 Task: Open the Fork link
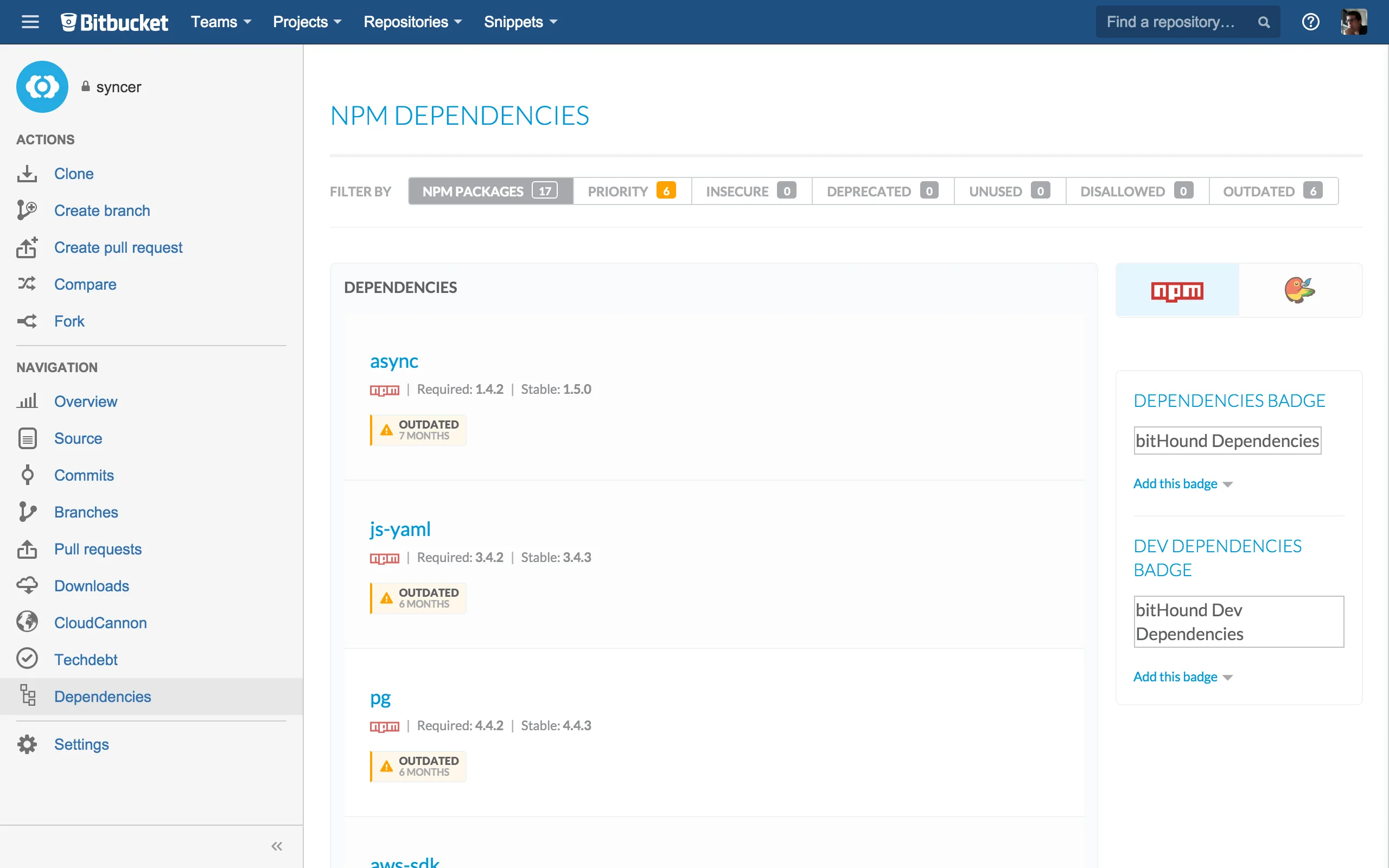click(x=69, y=321)
